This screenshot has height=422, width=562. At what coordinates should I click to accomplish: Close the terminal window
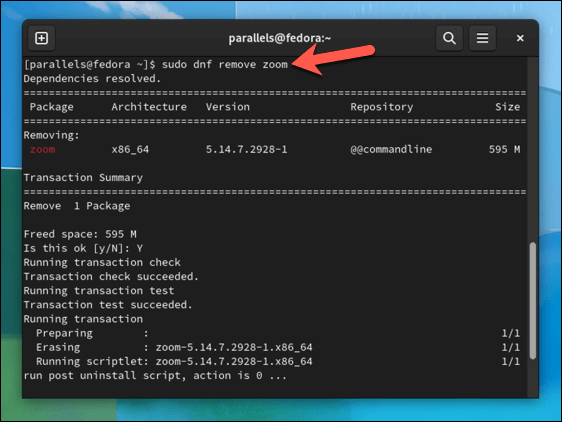pyautogui.click(x=520, y=38)
